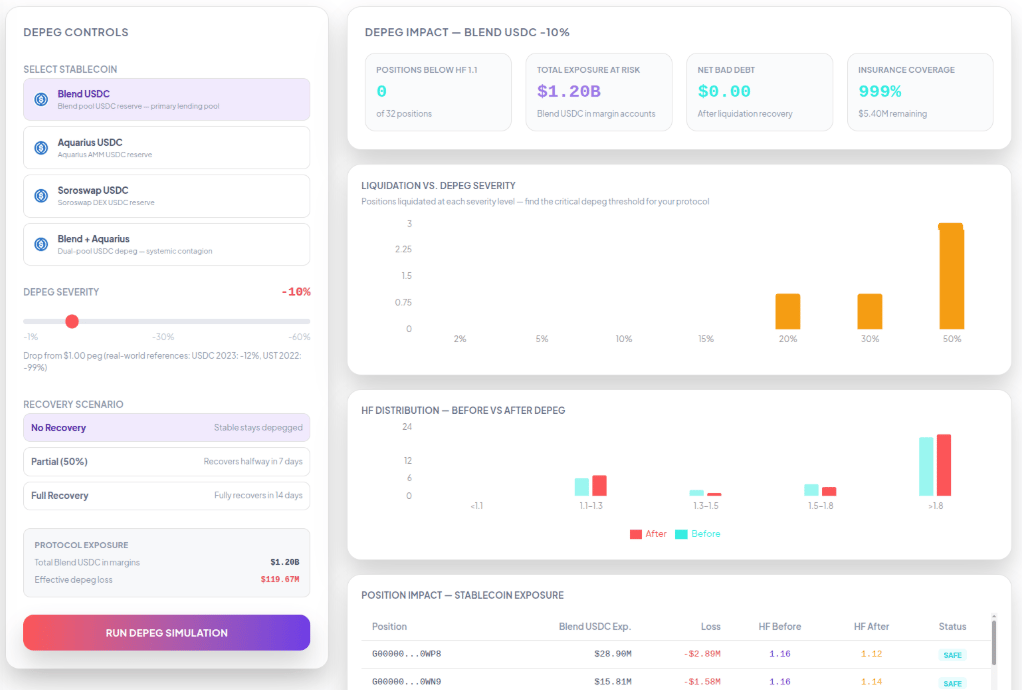1022x690 pixels.
Task: Click the Total Exposure At Risk card
Action: tap(598, 92)
